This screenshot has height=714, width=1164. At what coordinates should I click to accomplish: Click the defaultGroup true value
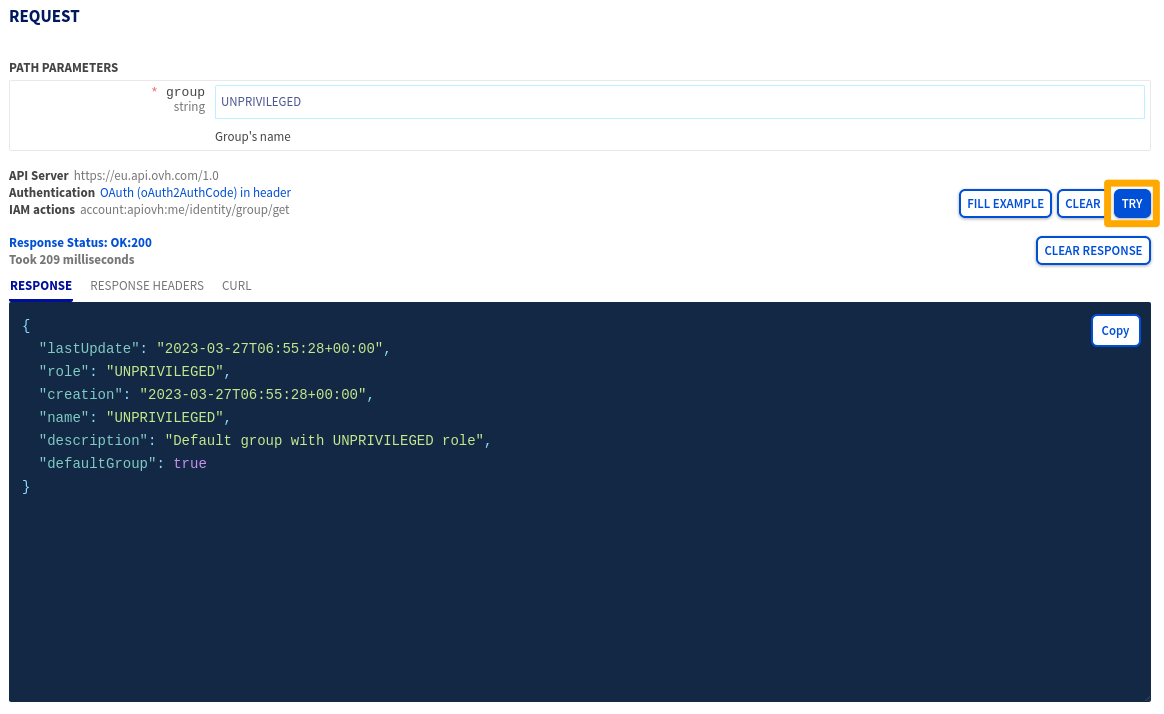190,464
